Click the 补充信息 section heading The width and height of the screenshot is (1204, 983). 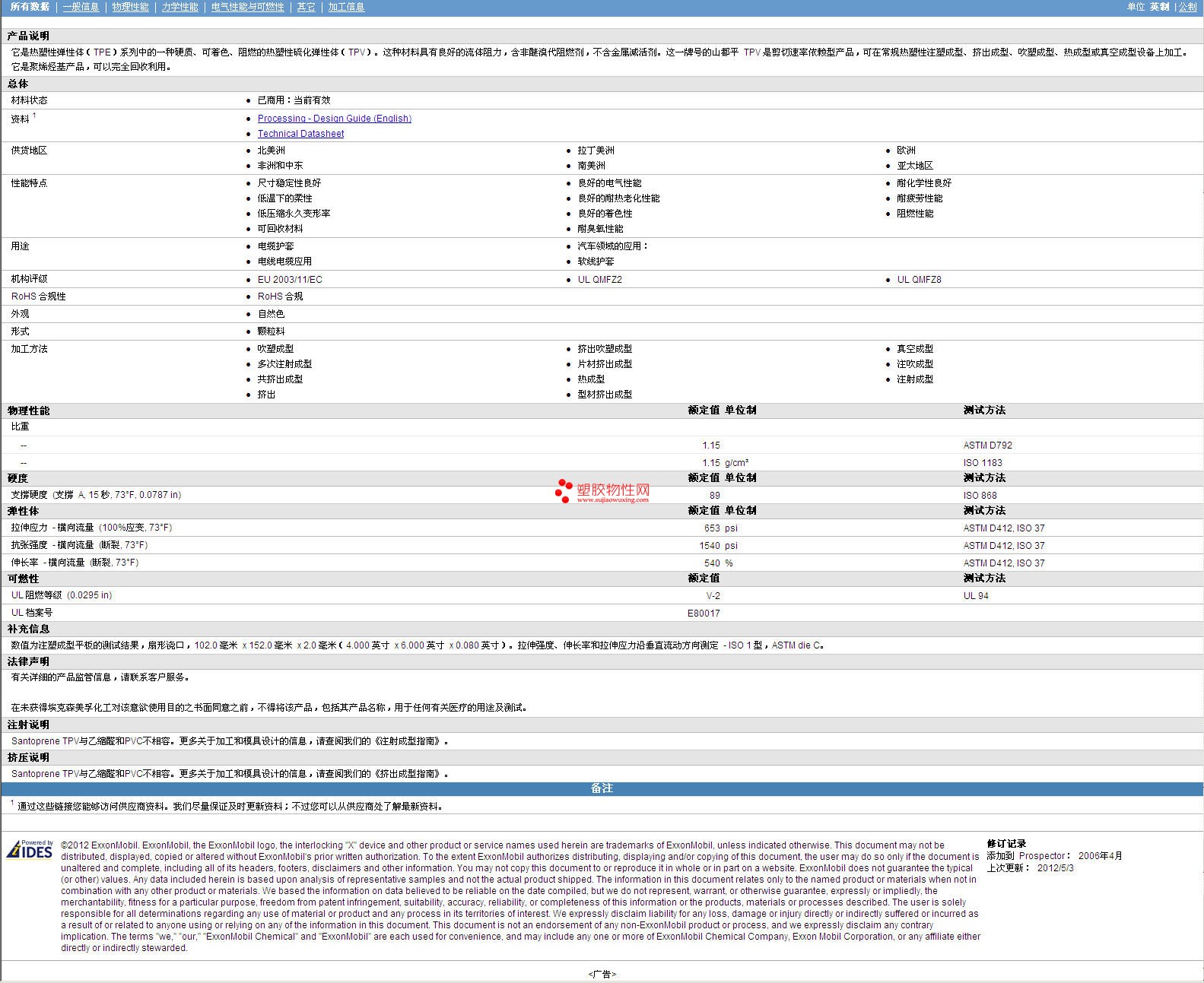(28, 629)
